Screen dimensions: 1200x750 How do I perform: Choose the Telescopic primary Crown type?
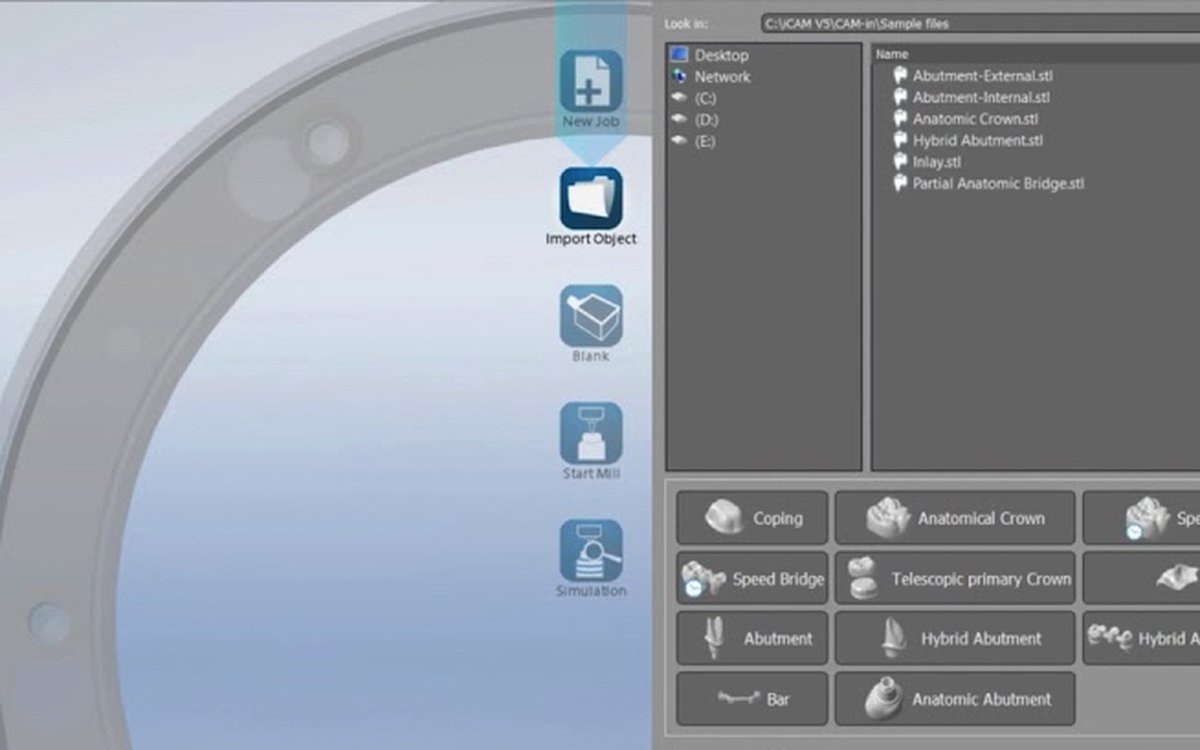click(955, 578)
